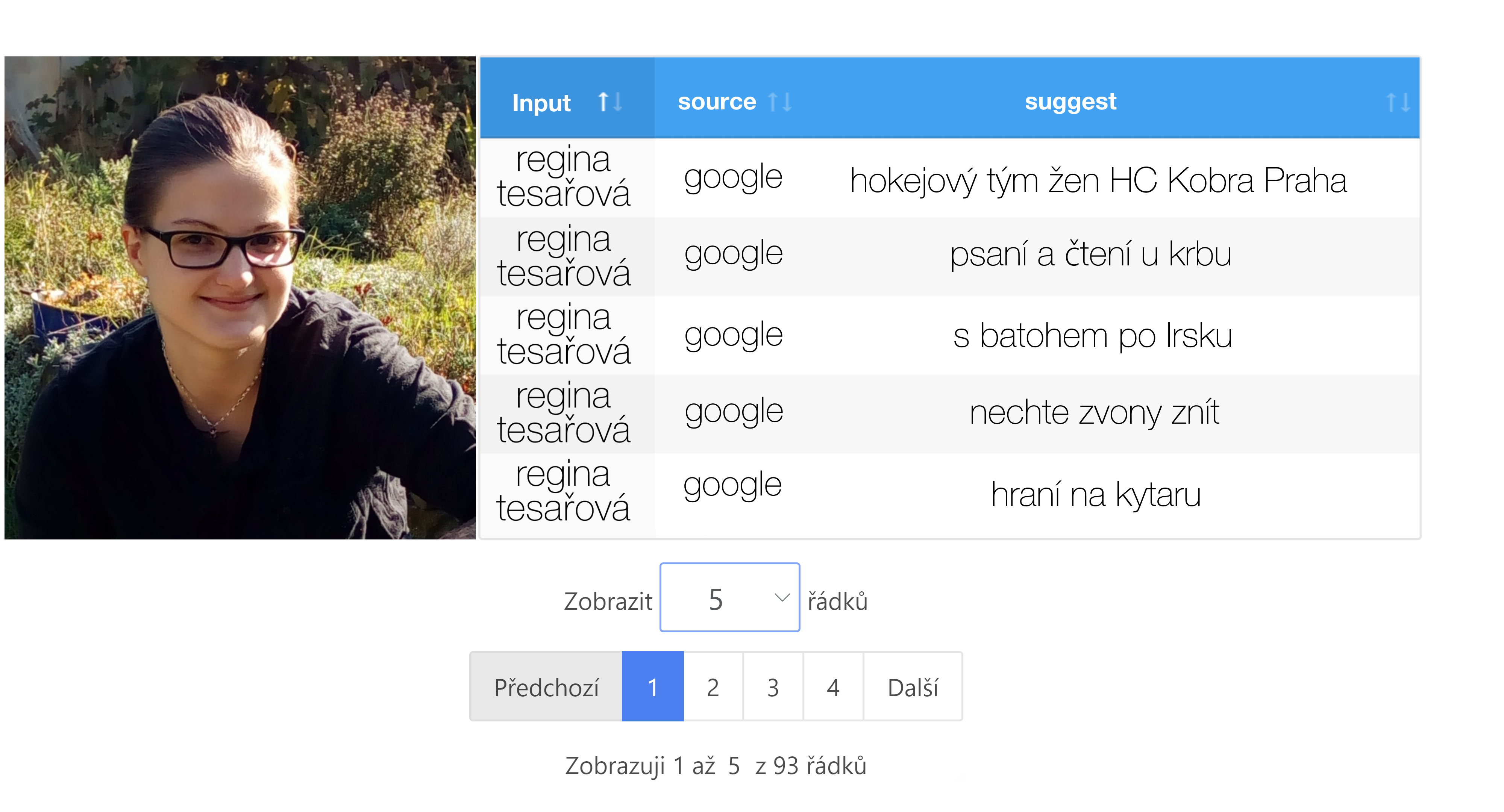Click the nechte zvony znít suggestion
This screenshot has height=812, width=1504.
click(1094, 413)
